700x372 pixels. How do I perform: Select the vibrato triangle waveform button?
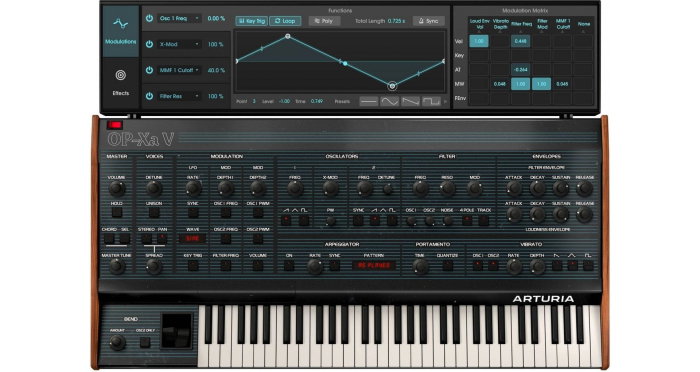click(x=572, y=266)
